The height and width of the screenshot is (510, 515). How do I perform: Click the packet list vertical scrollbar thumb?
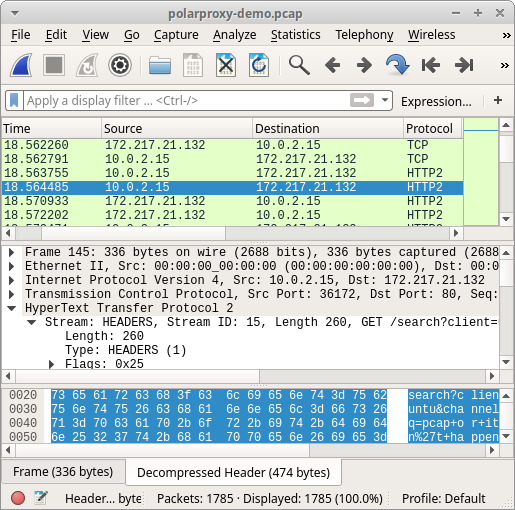click(x=506, y=148)
